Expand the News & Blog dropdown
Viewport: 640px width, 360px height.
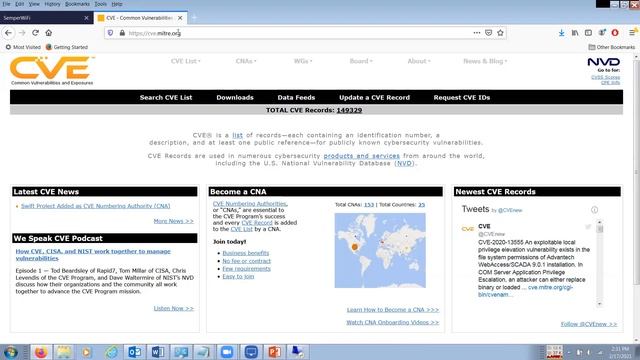coord(485,61)
